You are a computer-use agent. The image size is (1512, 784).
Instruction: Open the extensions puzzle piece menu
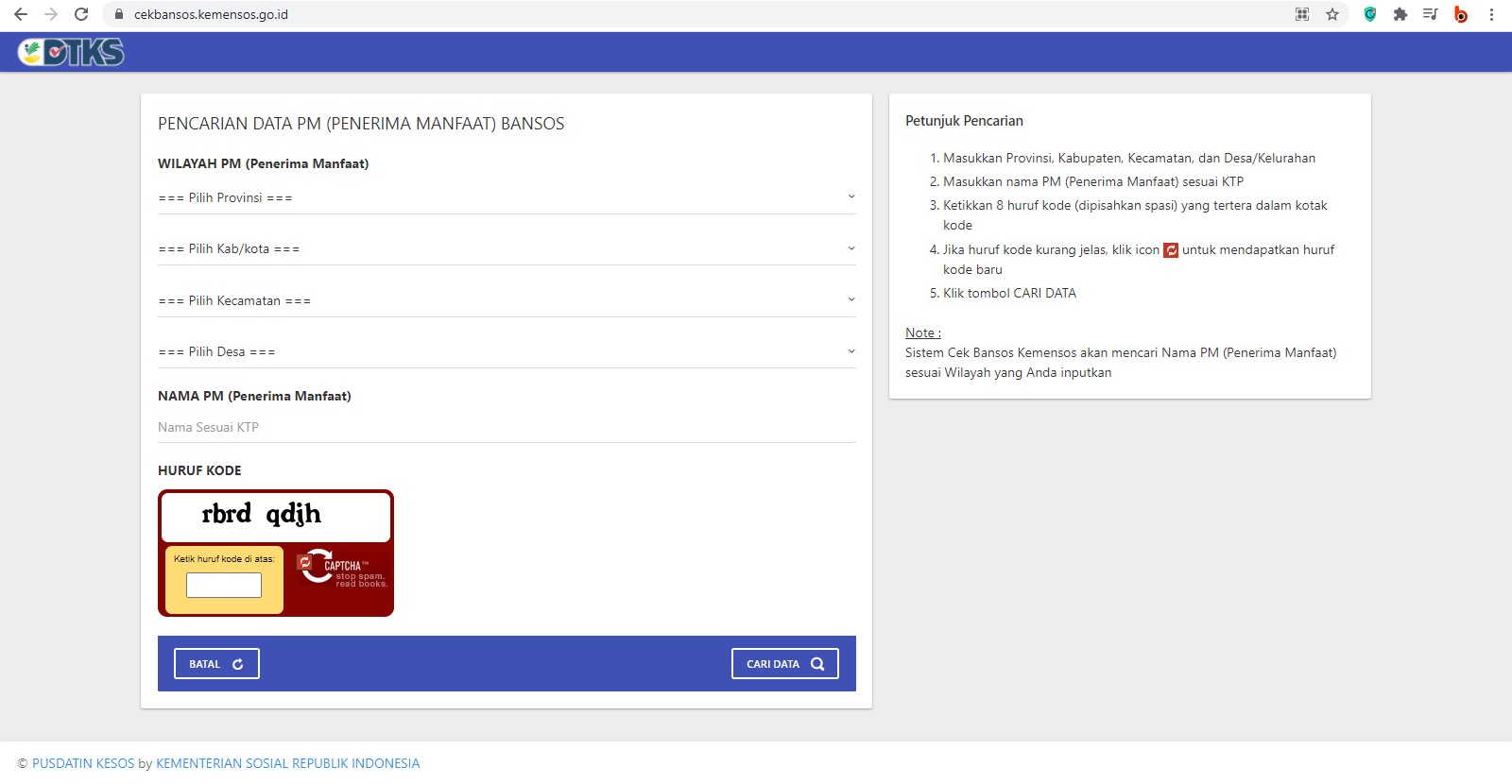pyautogui.click(x=1400, y=14)
